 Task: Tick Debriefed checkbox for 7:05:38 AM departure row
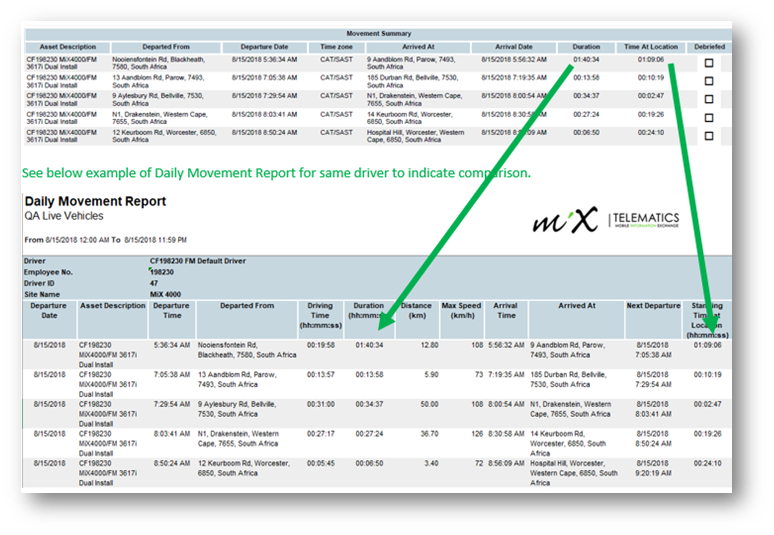point(709,81)
